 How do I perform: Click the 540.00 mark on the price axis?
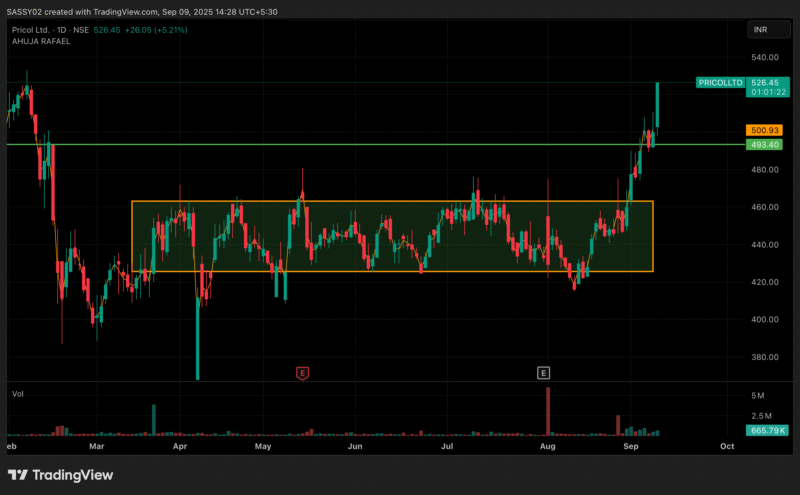click(x=764, y=58)
